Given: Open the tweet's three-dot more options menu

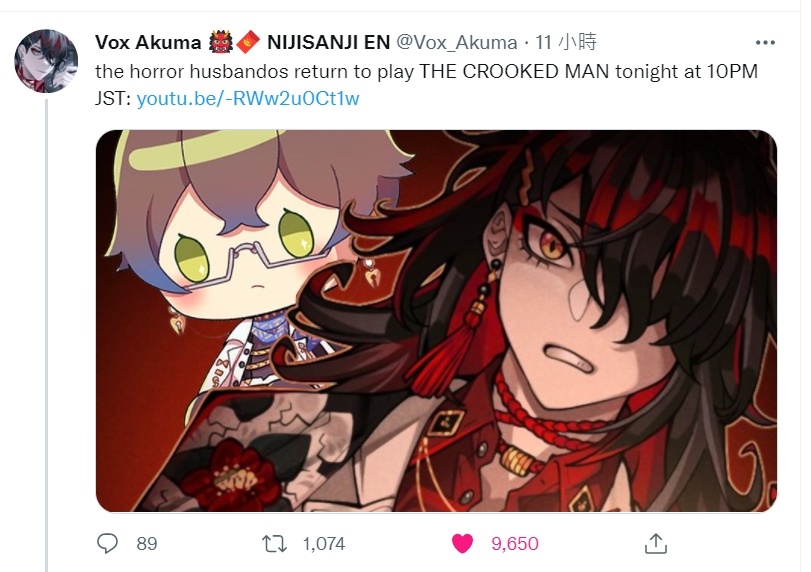Looking at the screenshot, I should pos(765,42).
